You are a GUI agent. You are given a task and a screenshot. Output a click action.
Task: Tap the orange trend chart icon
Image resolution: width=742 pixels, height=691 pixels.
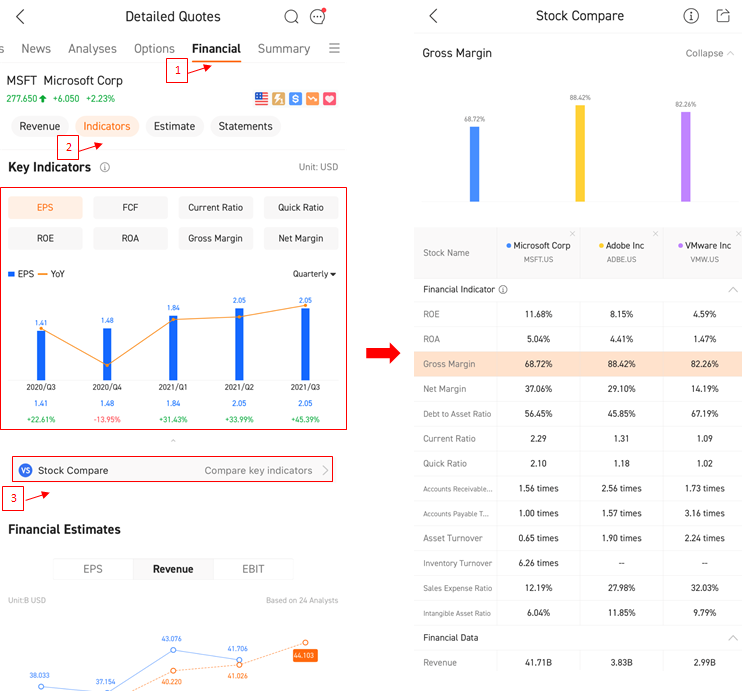pos(312,98)
